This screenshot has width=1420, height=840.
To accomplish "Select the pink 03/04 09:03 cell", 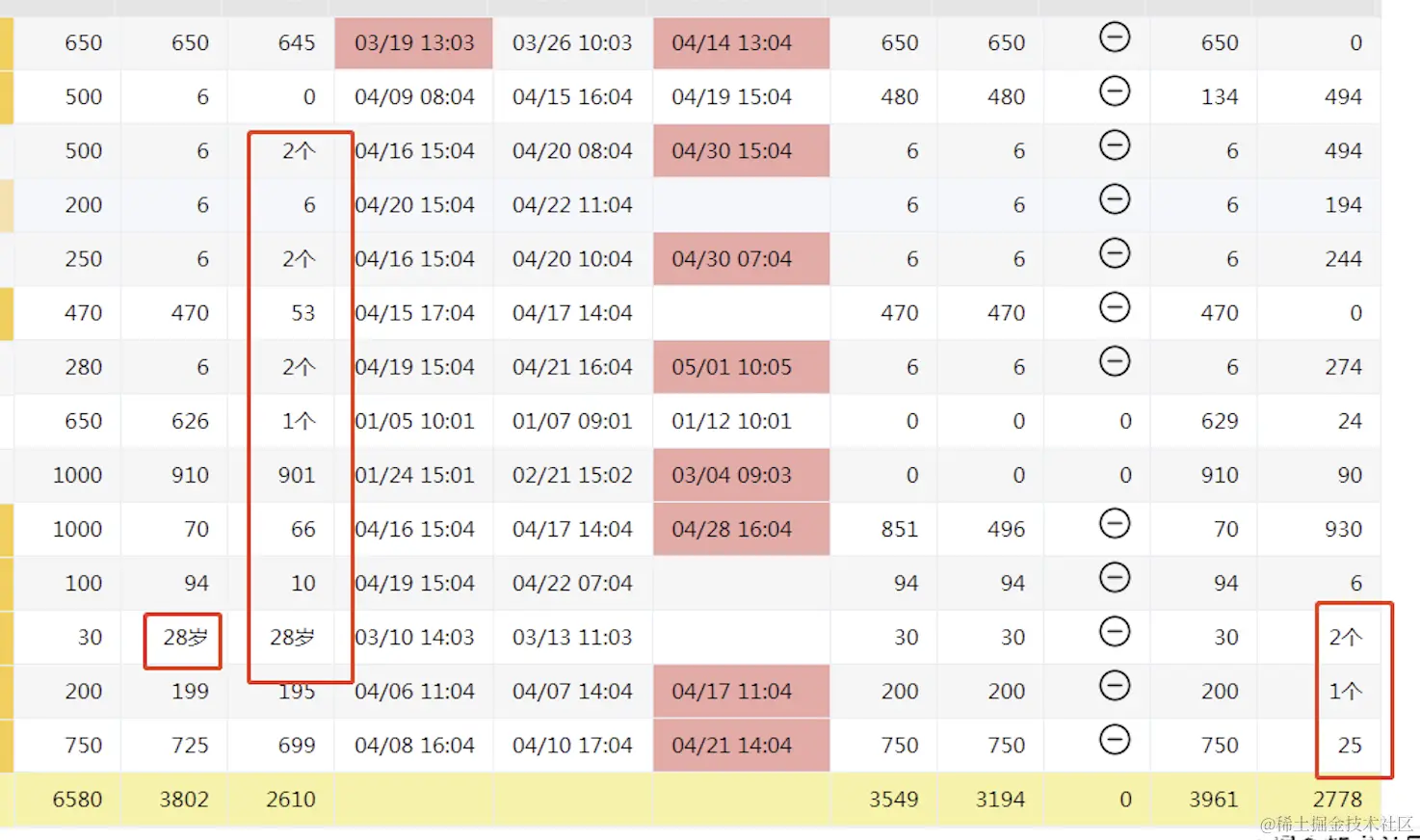I will [741, 475].
